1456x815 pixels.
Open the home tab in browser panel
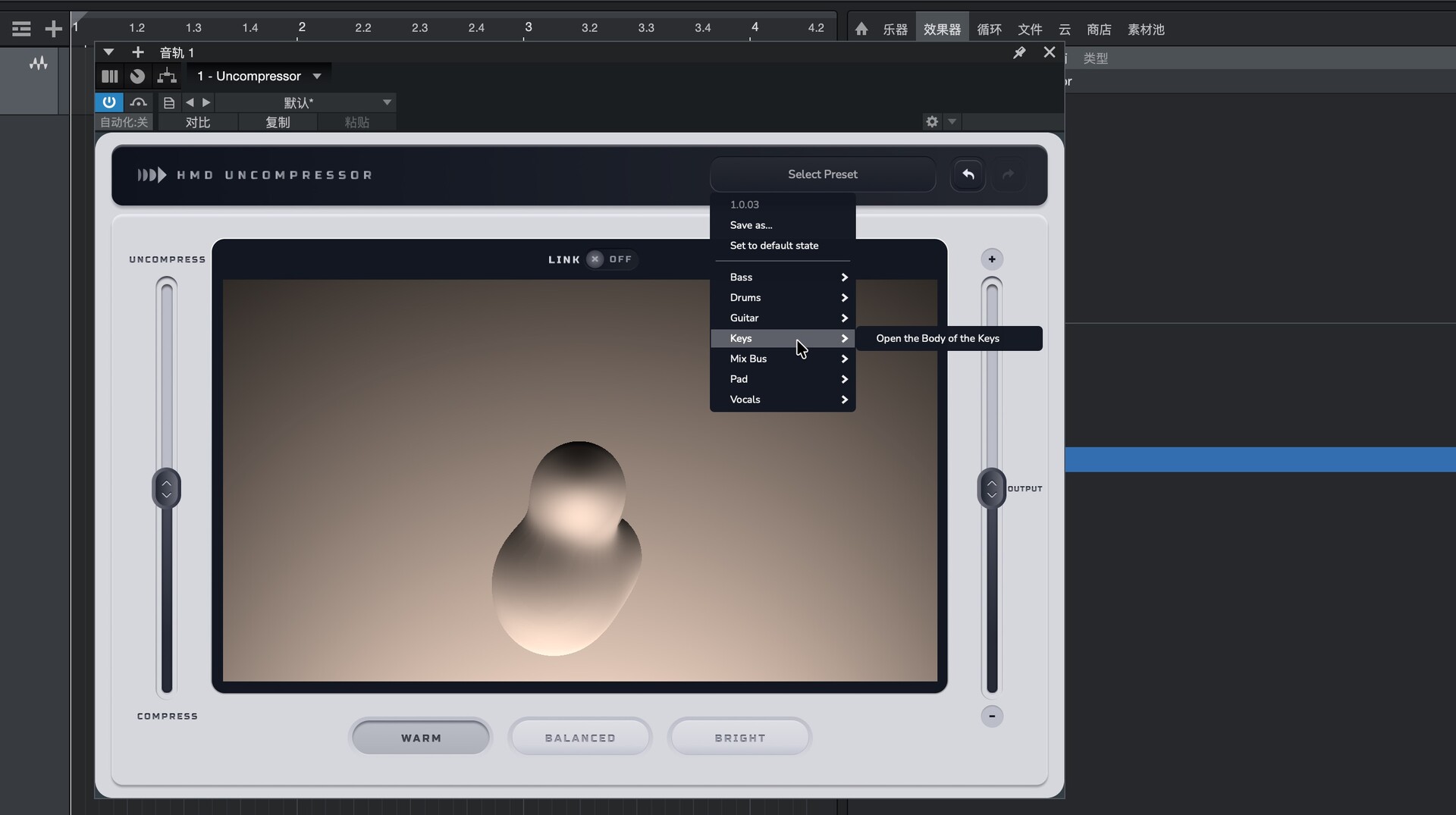(861, 29)
